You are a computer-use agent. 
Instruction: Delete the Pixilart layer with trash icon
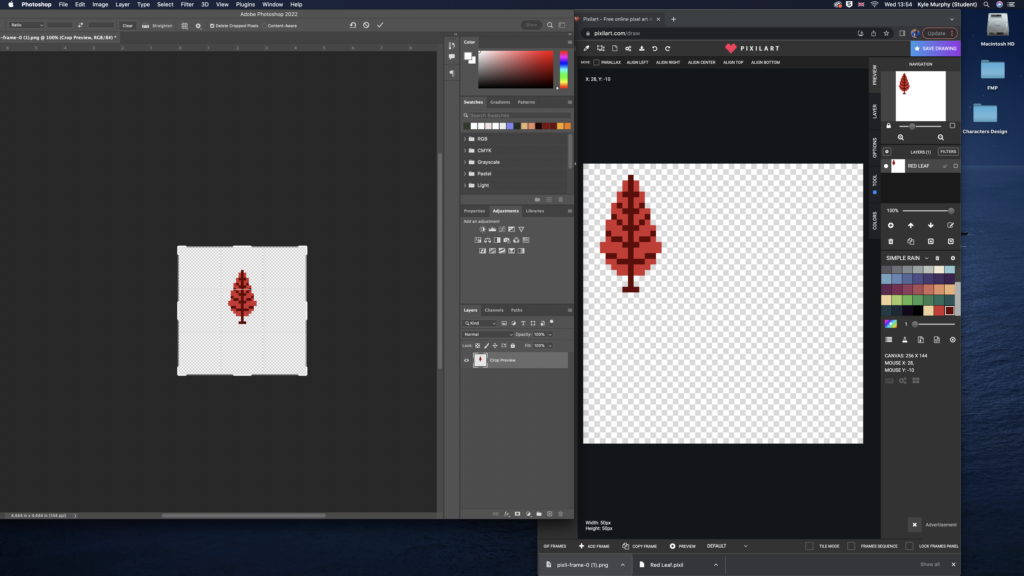point(891,242)
